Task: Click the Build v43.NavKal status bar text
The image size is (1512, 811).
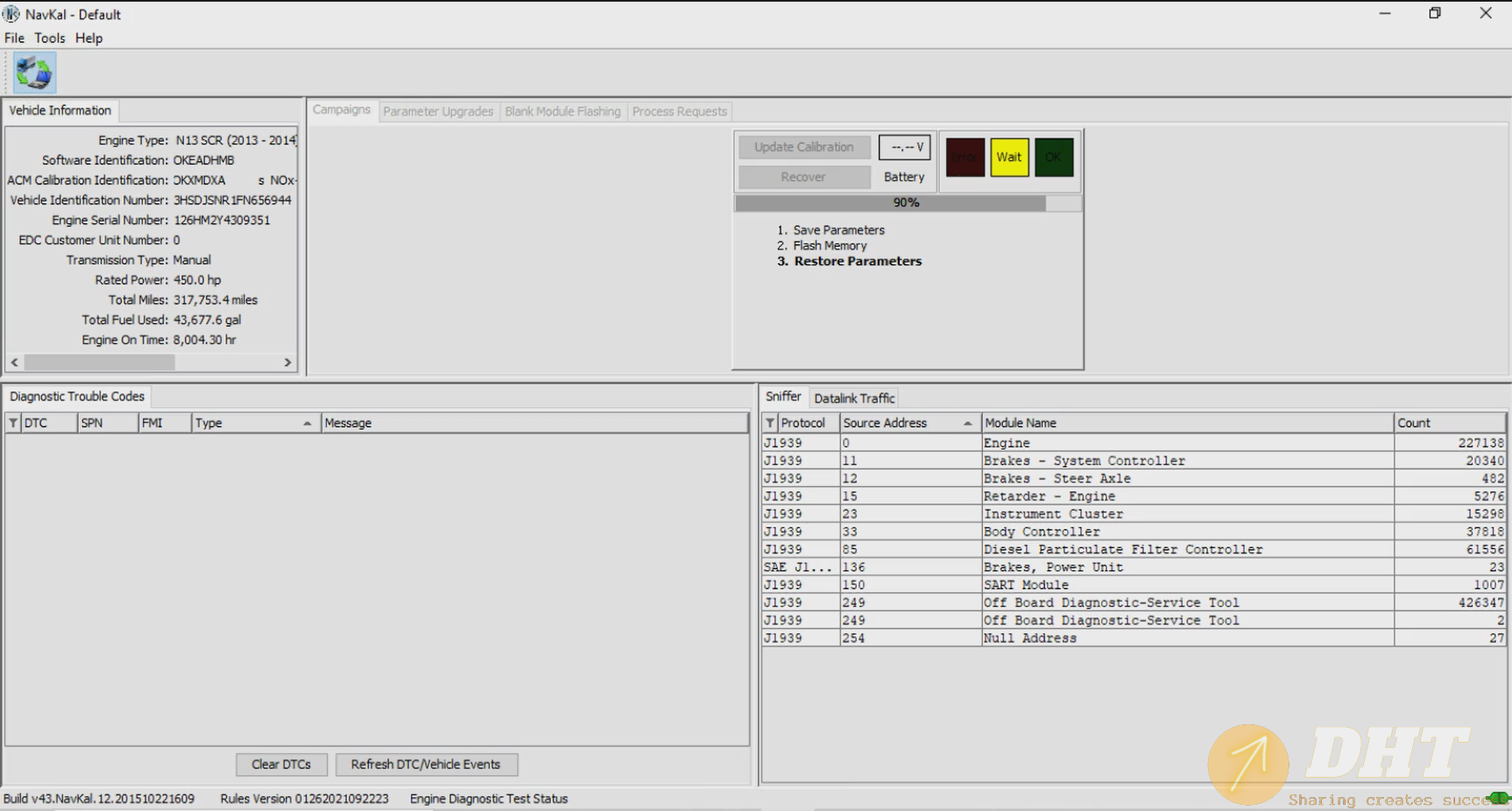Action: click(99, 799)
